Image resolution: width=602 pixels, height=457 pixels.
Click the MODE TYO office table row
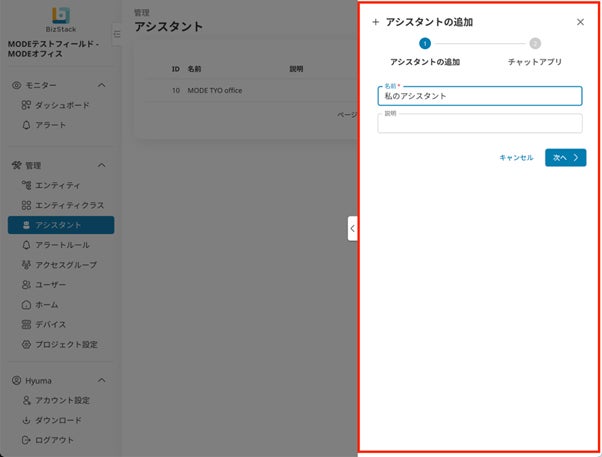point(251,91)
